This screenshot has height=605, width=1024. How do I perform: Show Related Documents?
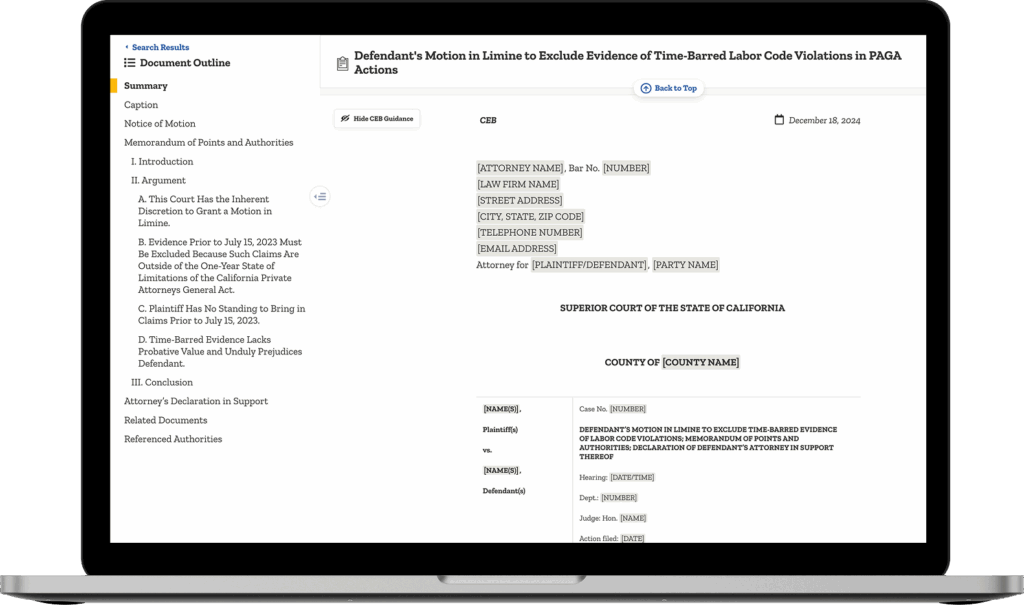[x=166, y=421]
